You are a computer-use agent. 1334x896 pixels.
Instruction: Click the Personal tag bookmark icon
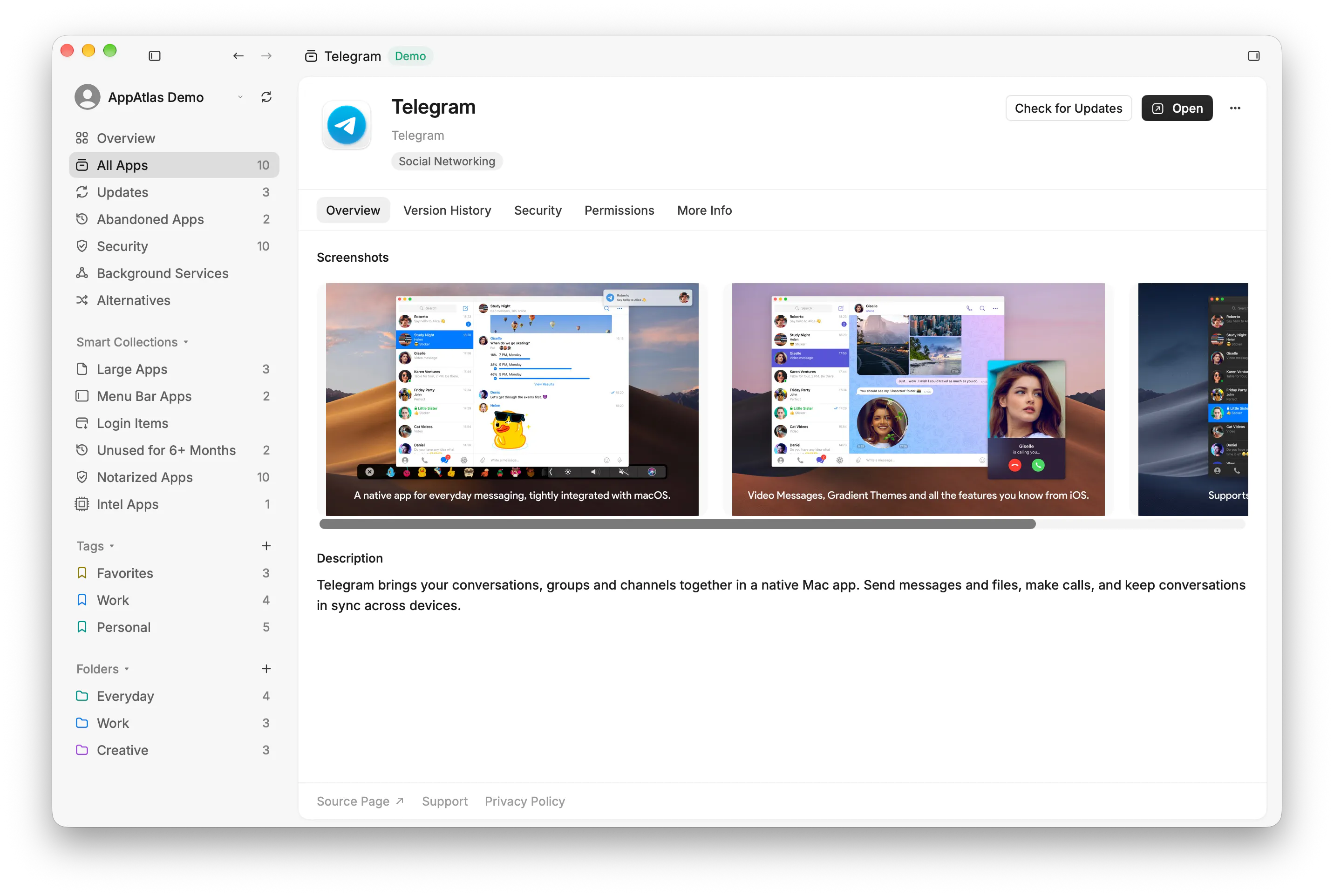(82, 627)
